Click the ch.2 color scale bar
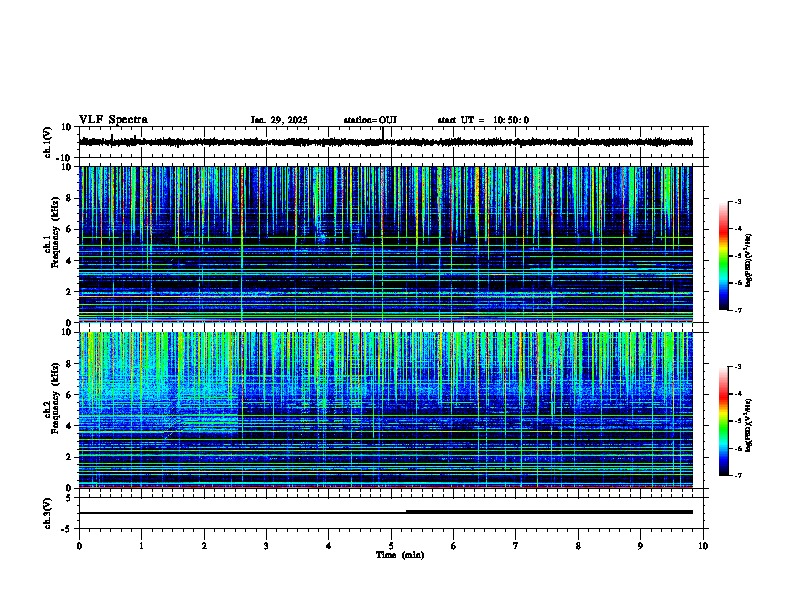This screenshot has height=612, width=792. click(x=724, y=421)
